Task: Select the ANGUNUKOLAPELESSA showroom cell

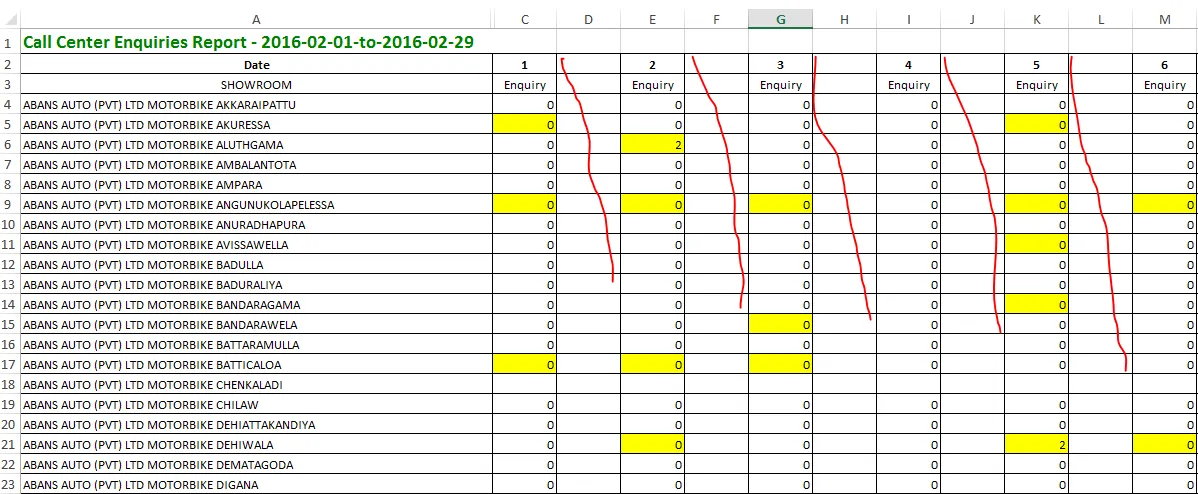Action: point(256,205)
